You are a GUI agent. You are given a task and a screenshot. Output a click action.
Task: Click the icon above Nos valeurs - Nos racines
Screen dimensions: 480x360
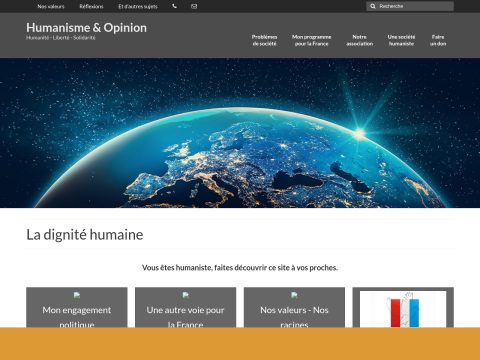point(294,295)
